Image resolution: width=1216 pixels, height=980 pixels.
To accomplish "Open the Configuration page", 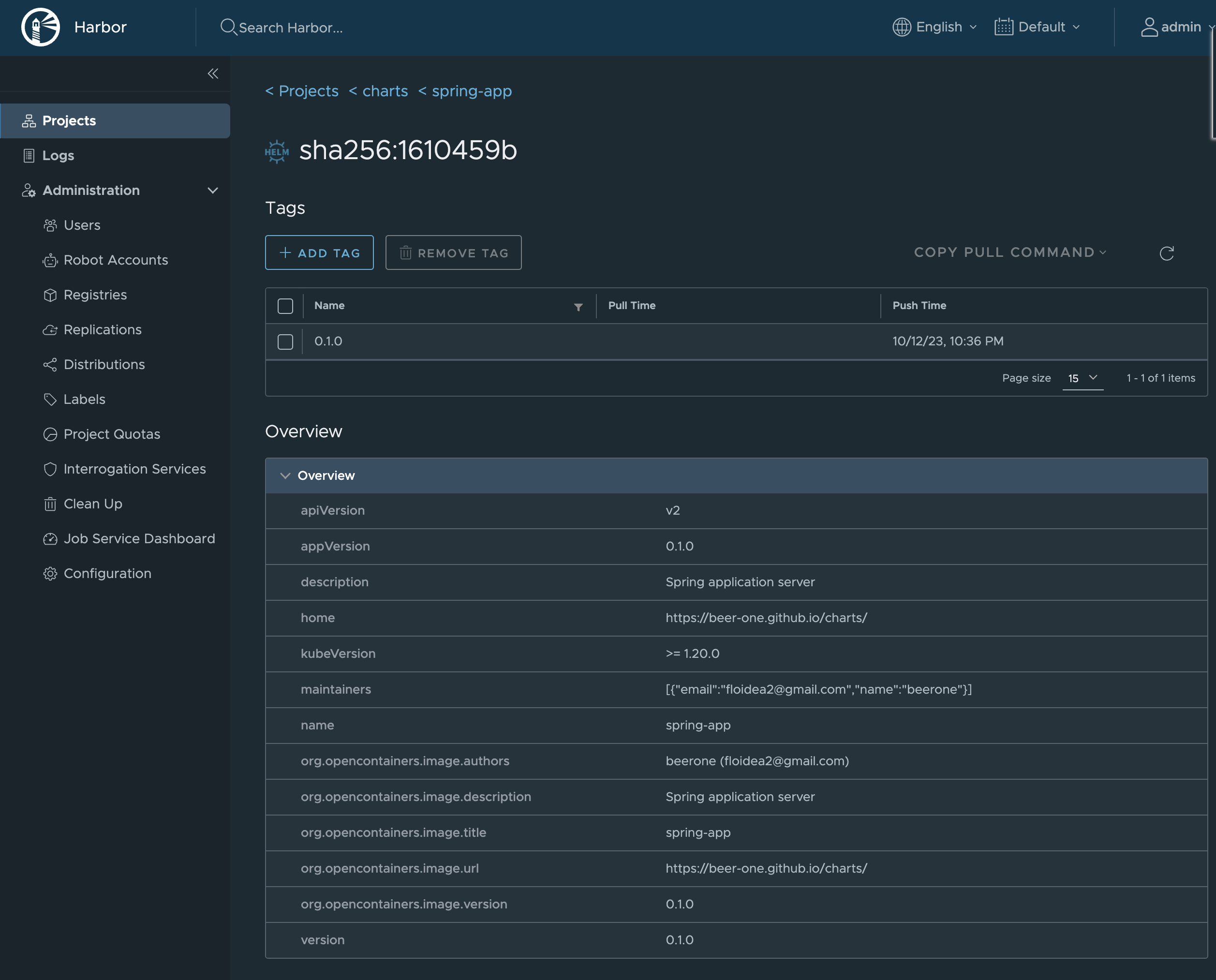I will coord(107,574).
